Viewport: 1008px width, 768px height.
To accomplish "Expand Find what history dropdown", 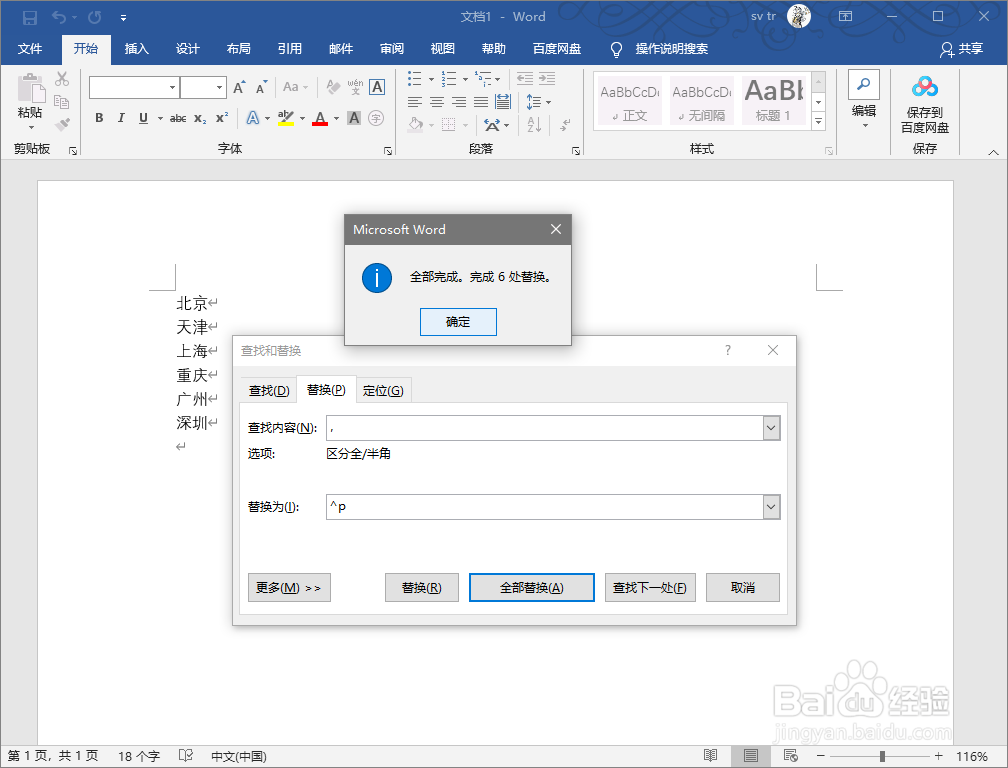I will click(771, 428).
